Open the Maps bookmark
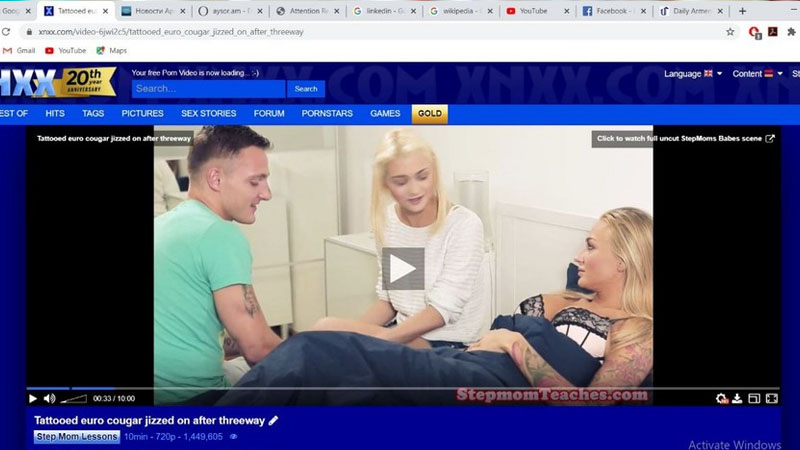The image size is (800, 450). coord(111,51)
